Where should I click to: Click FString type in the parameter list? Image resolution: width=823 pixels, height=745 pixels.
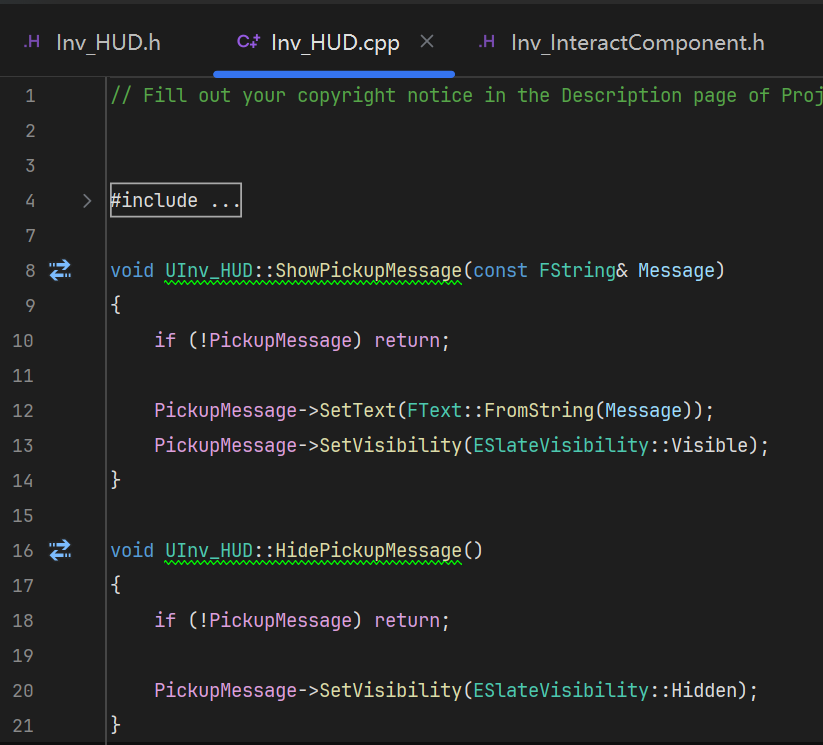pos(577,270)
